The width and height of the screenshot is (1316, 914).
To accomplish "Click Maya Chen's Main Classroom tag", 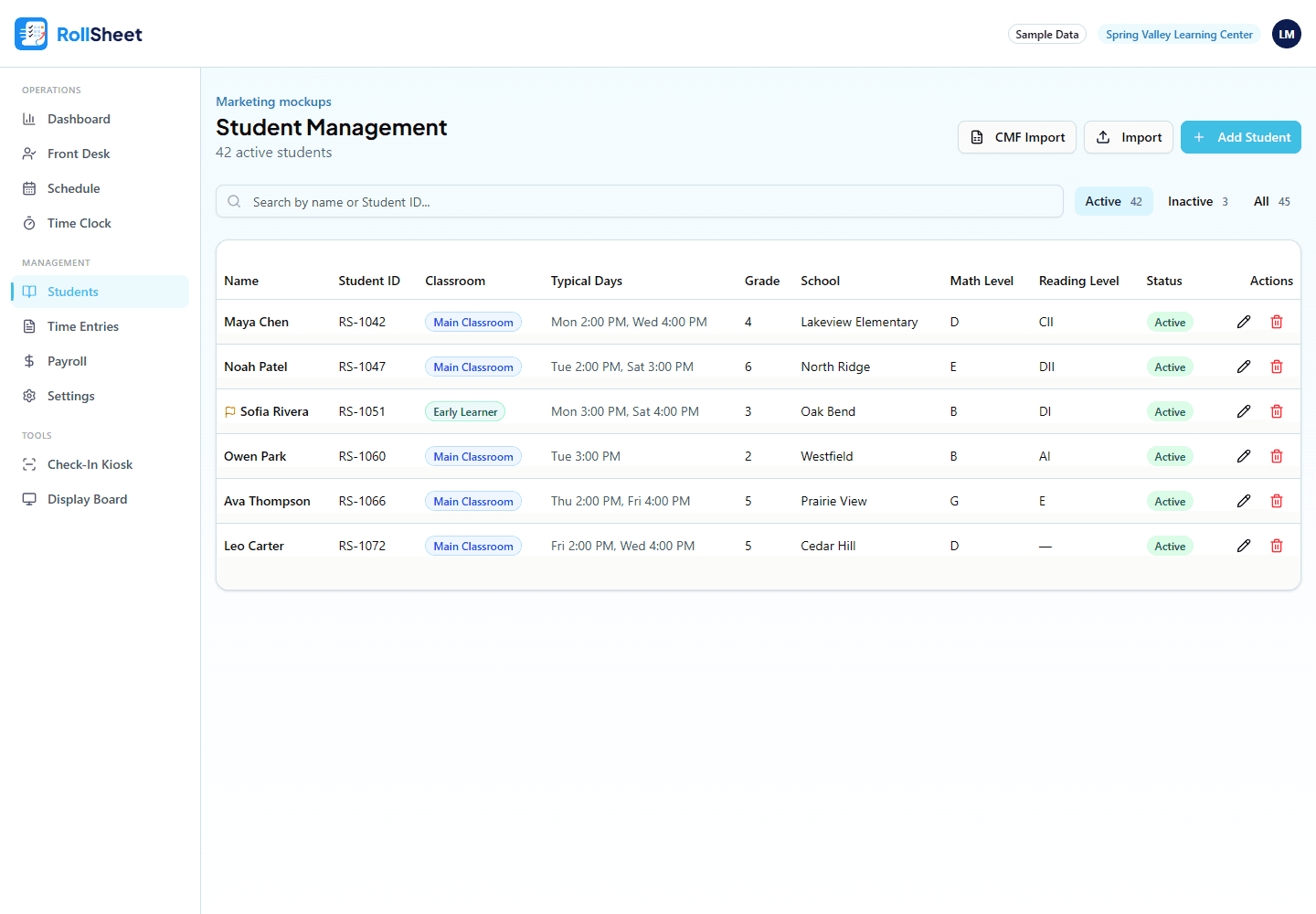I will pyautogui.click(x=473, y=323).
